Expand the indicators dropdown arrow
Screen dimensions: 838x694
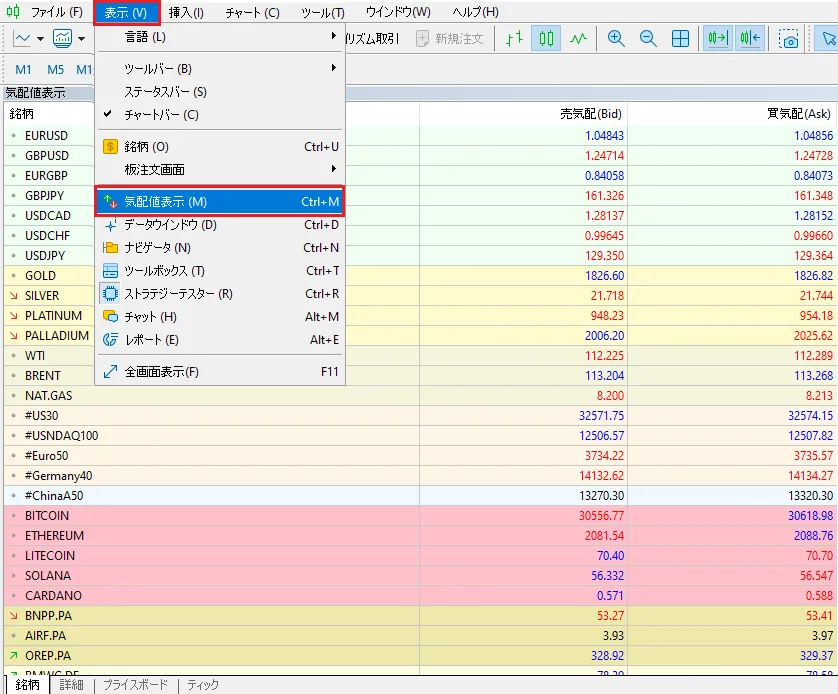[81, 38]
